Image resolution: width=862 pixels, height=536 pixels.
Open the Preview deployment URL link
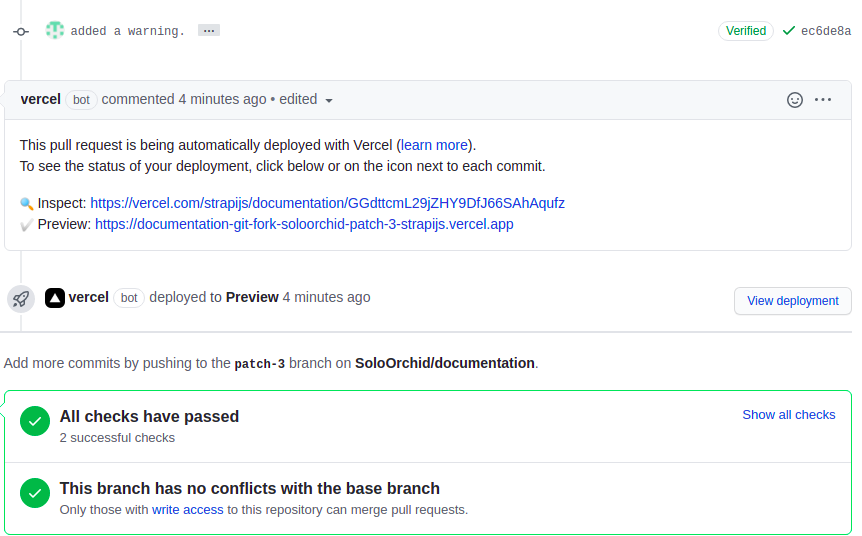304,224
